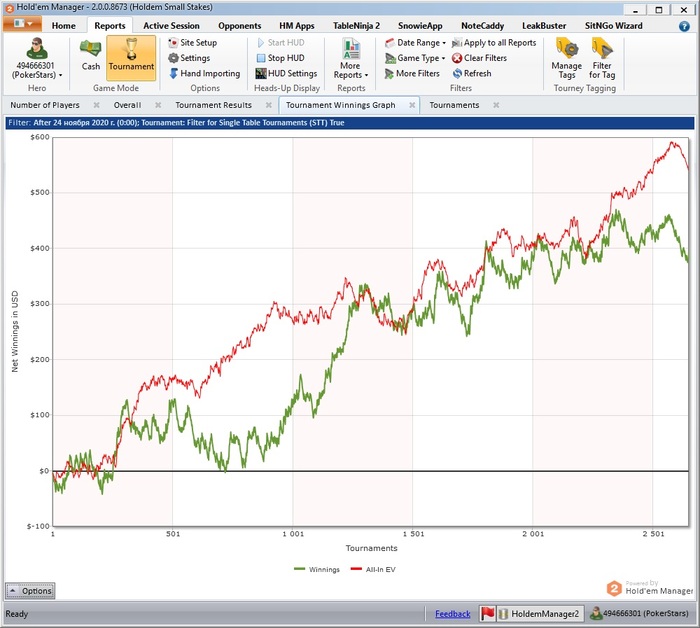Click the red flag status bar icon
The image size is (700, 628).
[488, 614]
